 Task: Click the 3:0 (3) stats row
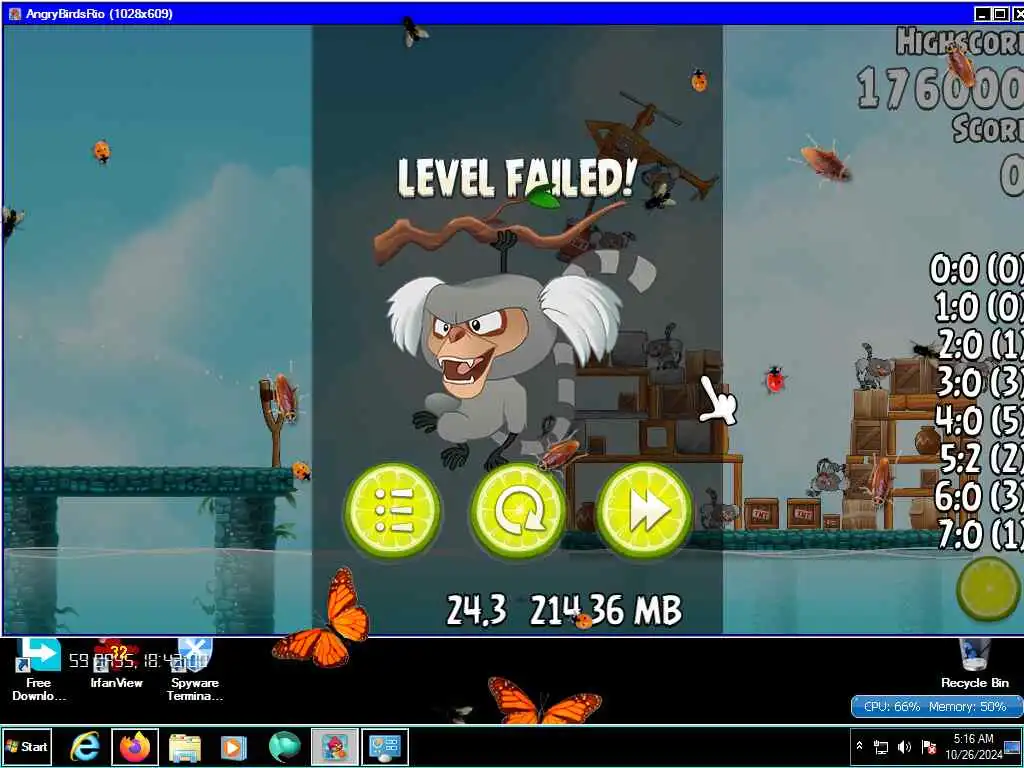(980, 382)
